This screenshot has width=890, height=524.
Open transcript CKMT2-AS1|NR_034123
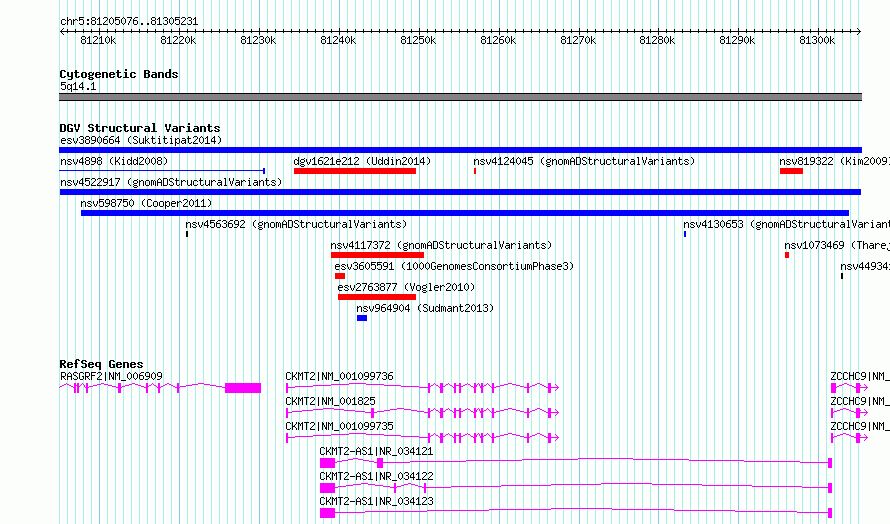(376, 501)
